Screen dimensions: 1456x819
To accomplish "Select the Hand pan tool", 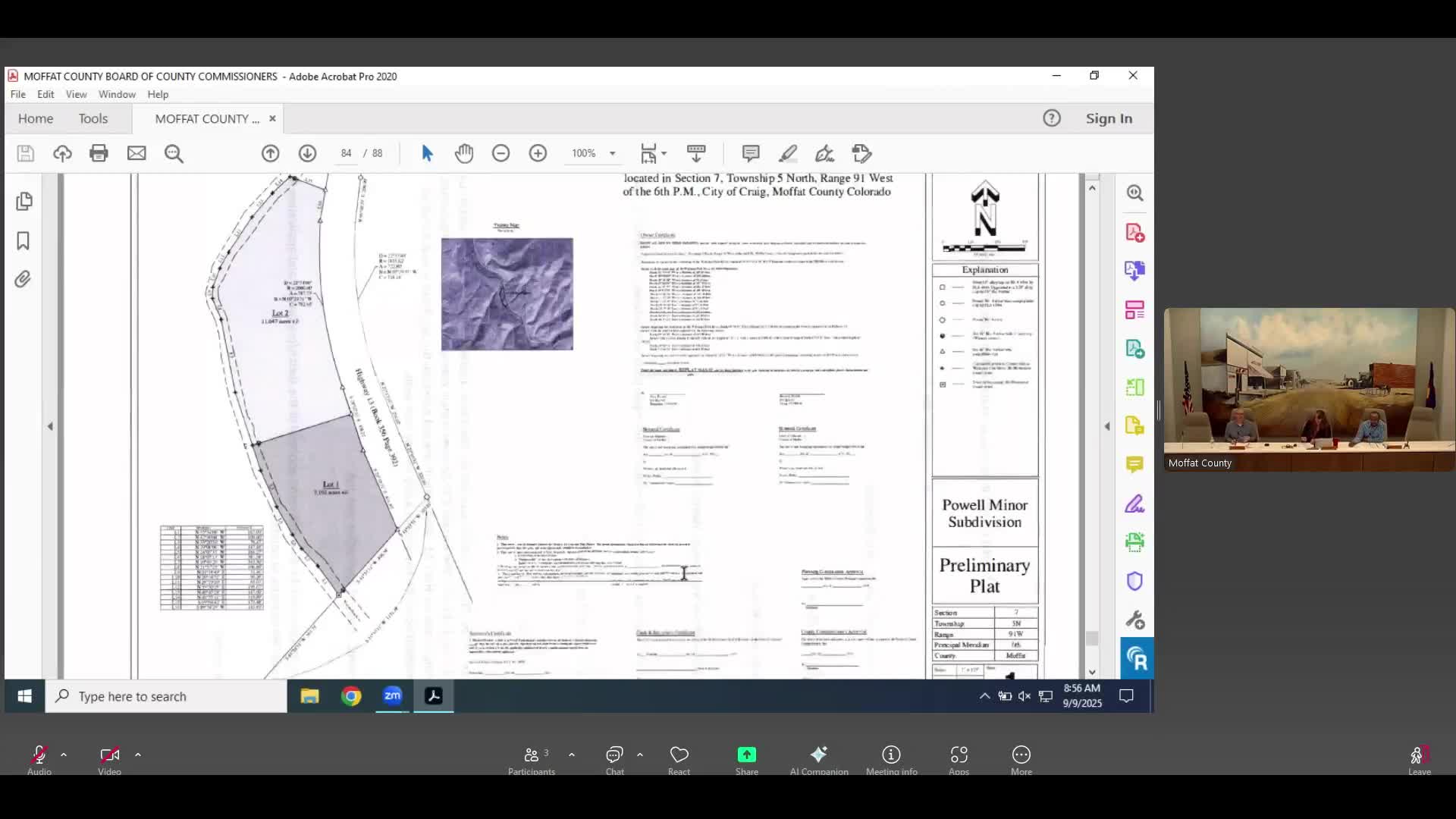I will coord(464,153).
